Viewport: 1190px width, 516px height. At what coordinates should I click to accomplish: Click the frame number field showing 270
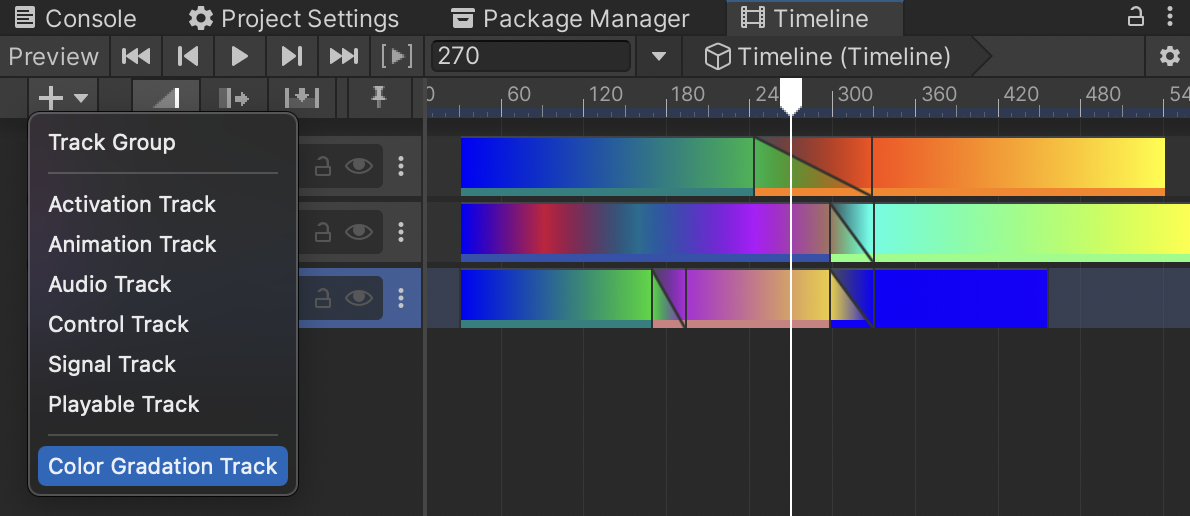click(530, 56)
